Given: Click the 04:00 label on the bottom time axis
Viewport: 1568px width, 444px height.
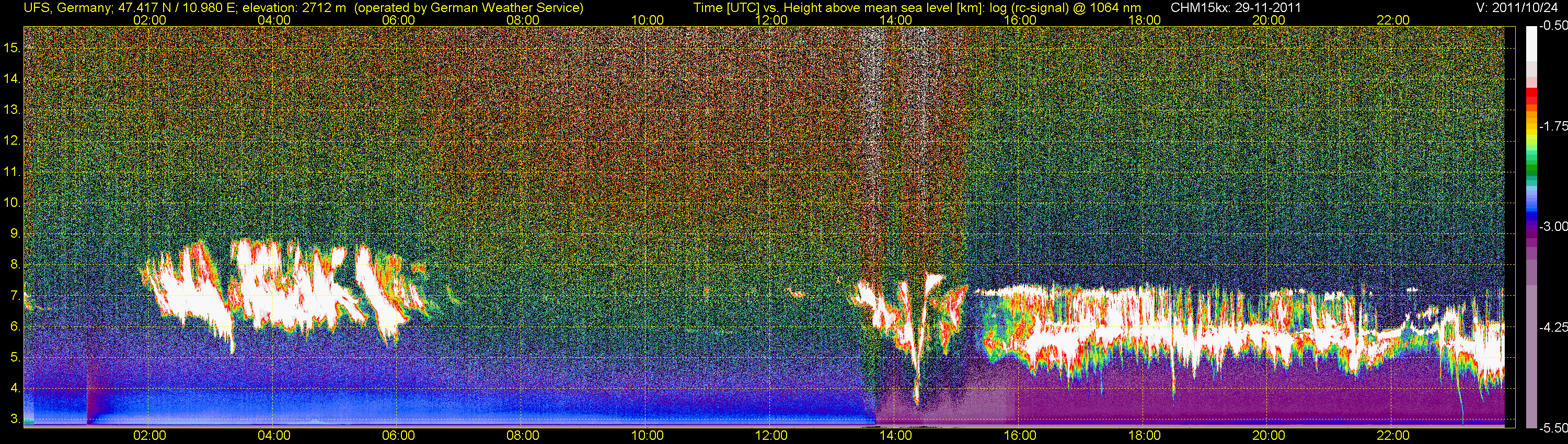Looking at the screenshot, I should pyautogui.click(x=274, y=436).
